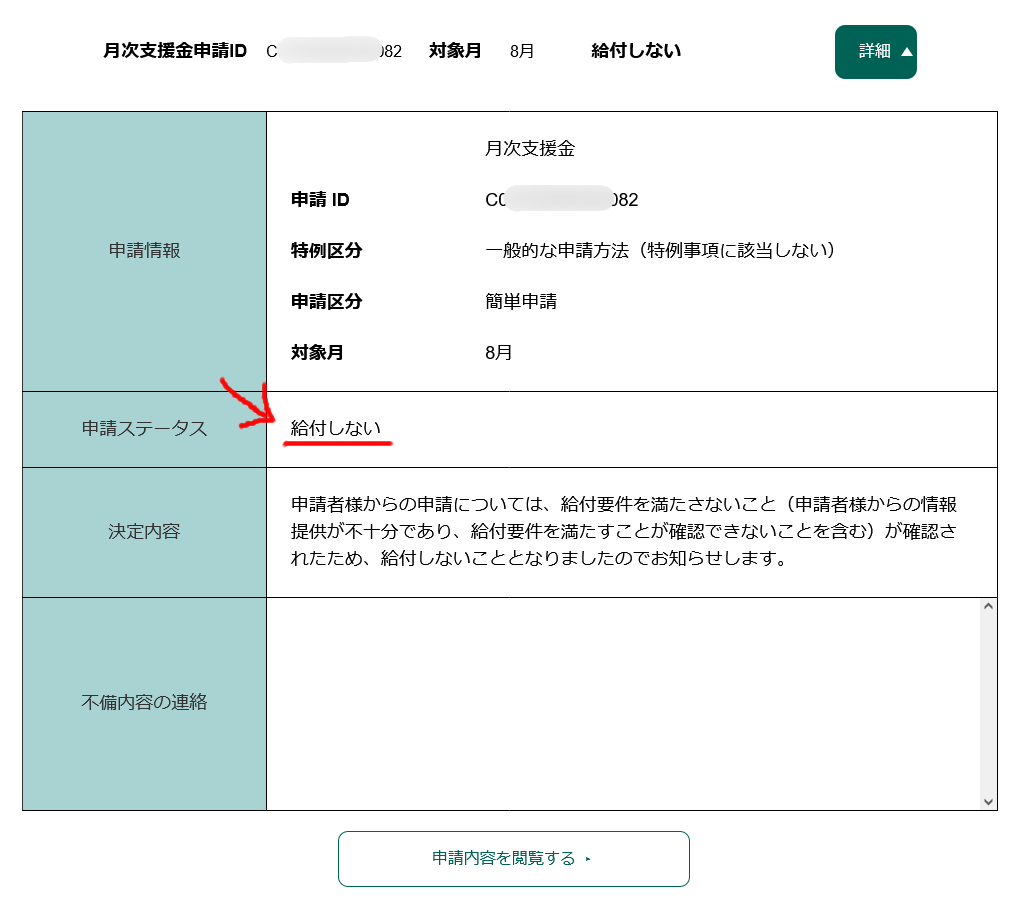Select the 給付しない status in 申請ステータス row
The height and width of the screenshot is (912, 1018).
[336, 428]
